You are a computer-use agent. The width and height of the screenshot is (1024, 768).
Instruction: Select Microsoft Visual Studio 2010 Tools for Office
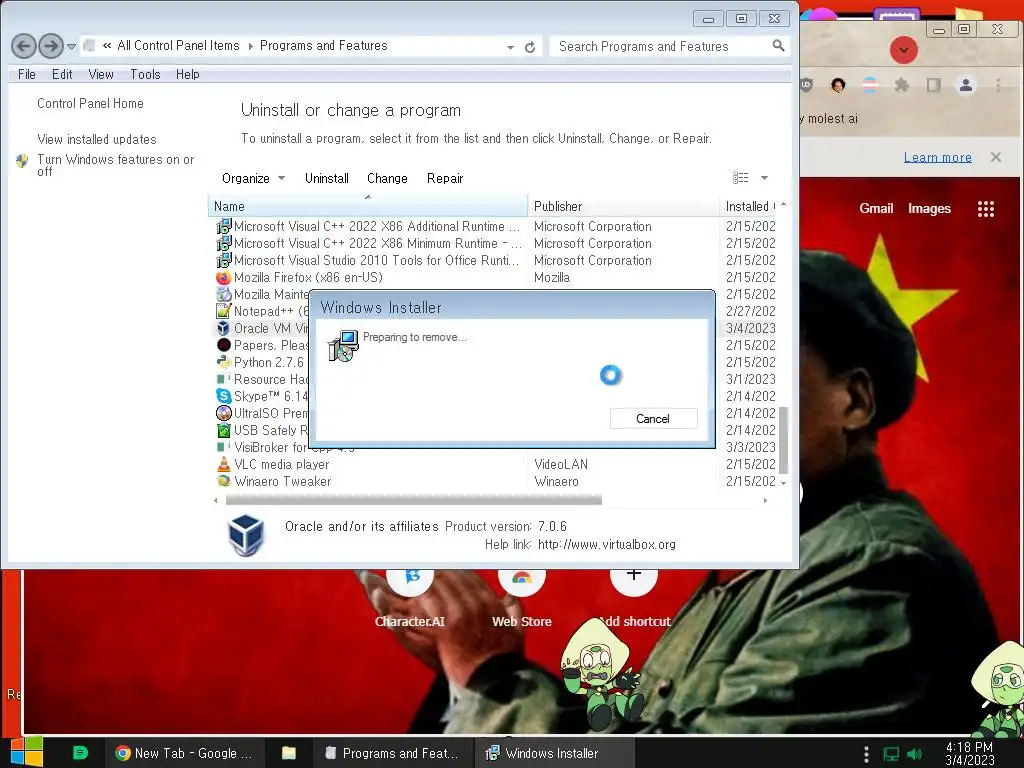(x=376, y=261)
